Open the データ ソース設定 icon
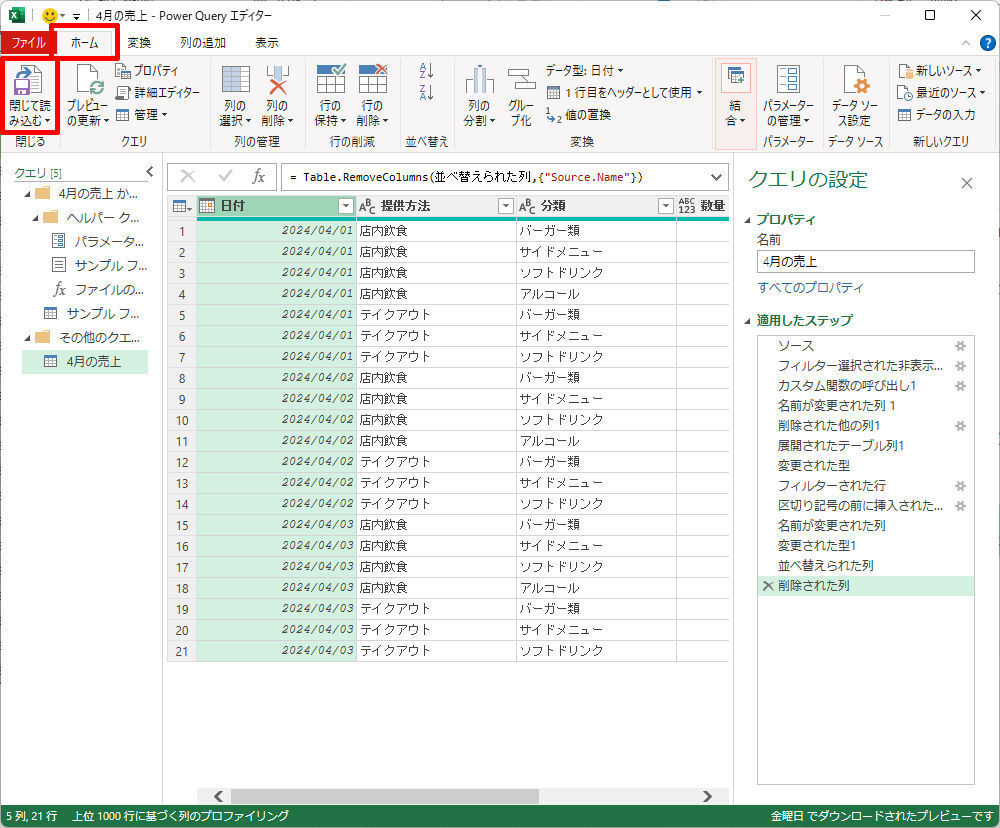Viewport: 1000px width, 828px height. coord(855,80)
